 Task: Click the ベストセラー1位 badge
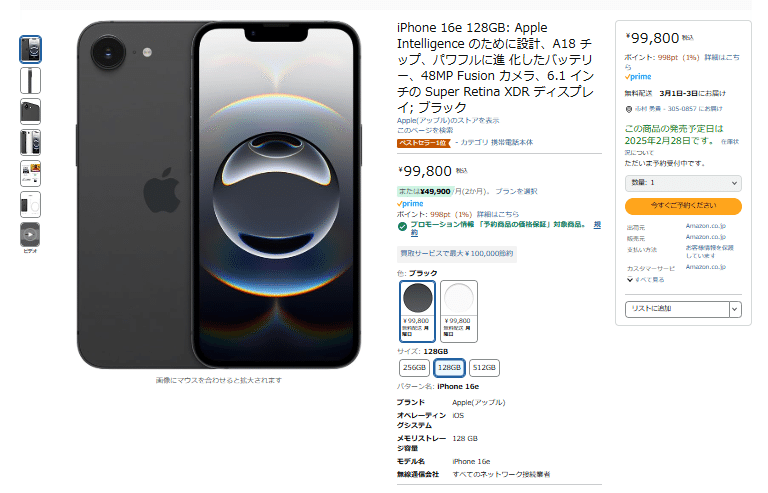(423, 143)
